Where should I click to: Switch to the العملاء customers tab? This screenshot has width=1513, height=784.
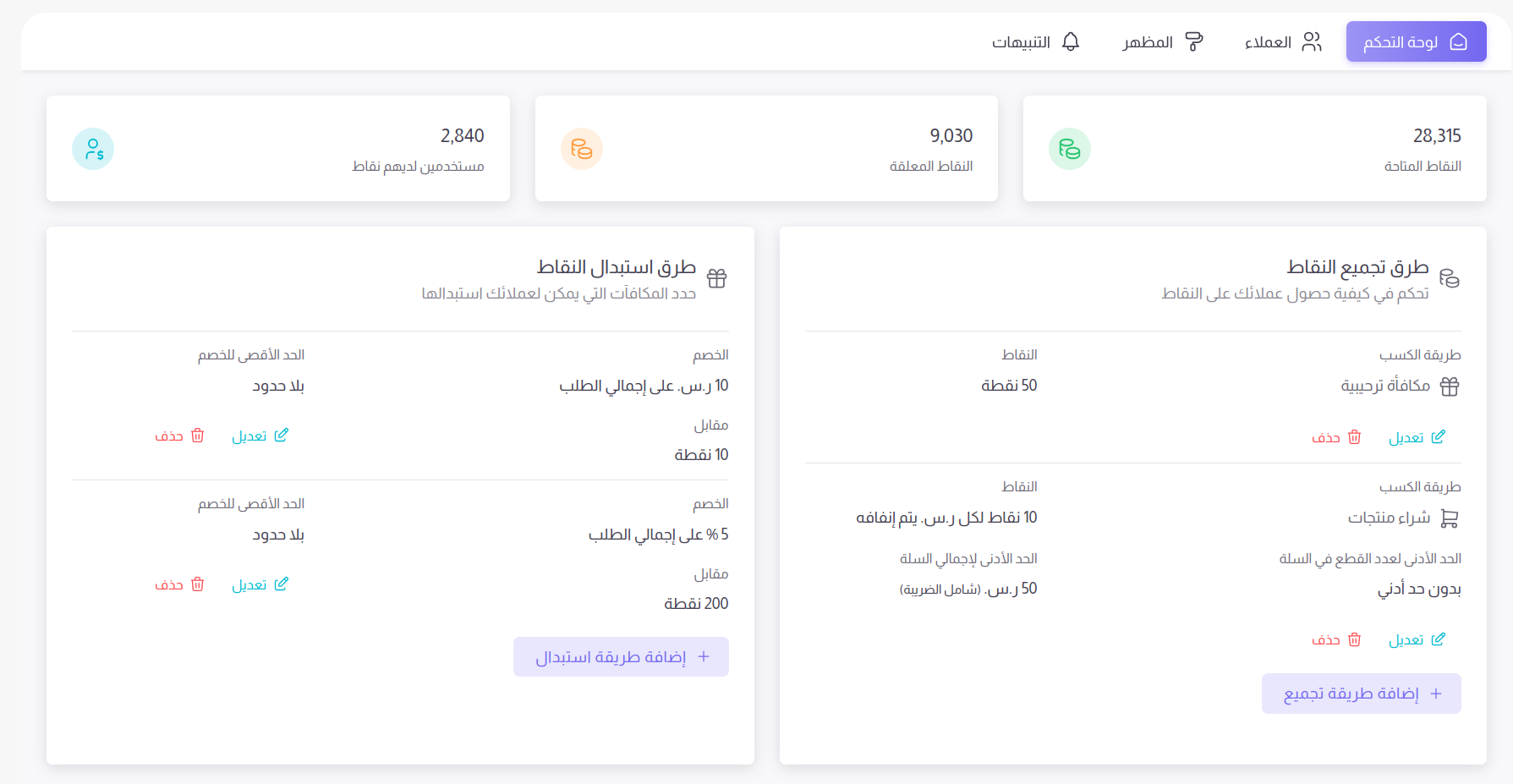click(x=1282, y=41)
